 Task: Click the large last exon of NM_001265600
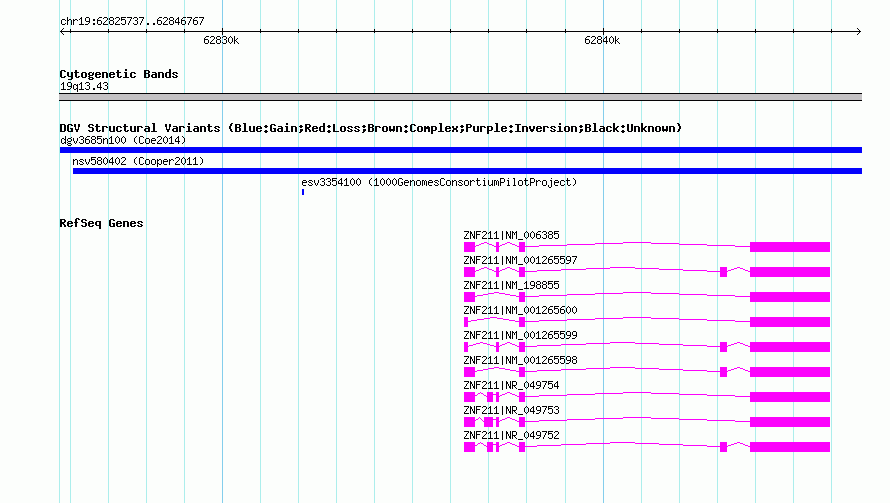tap(790, 322)
